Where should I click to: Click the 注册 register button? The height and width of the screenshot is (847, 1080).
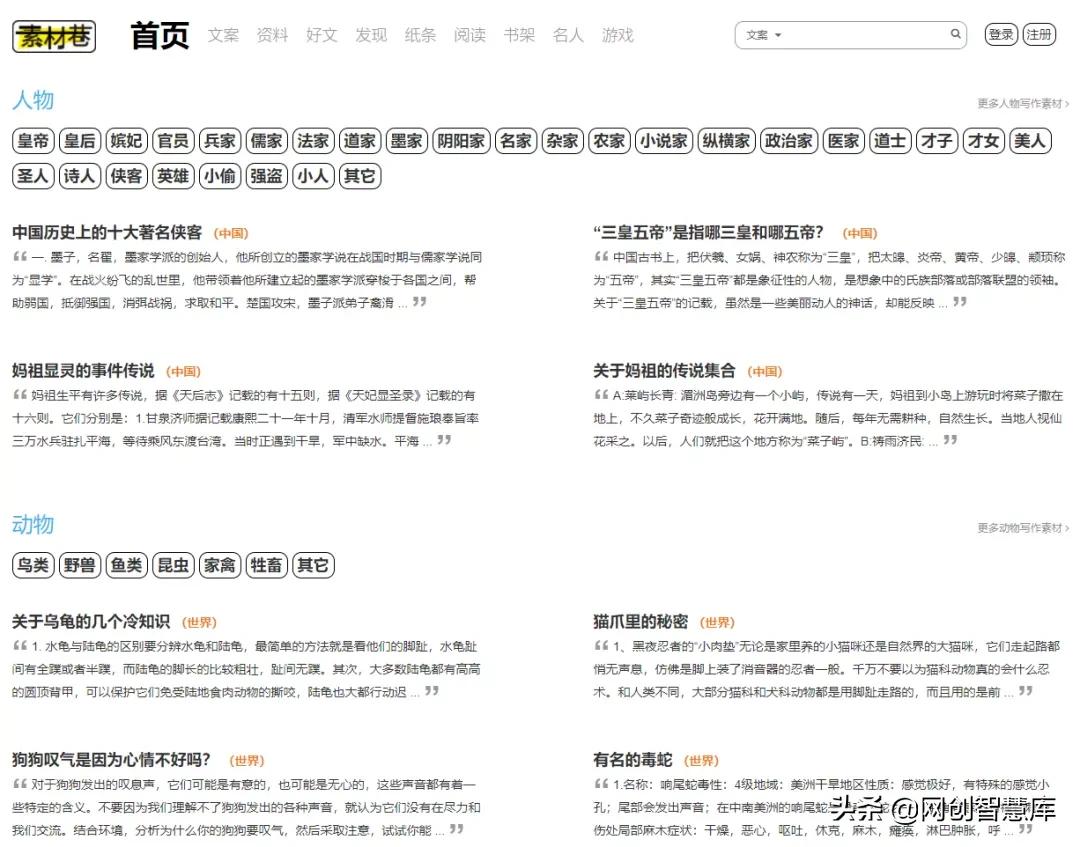point(1038,32)
